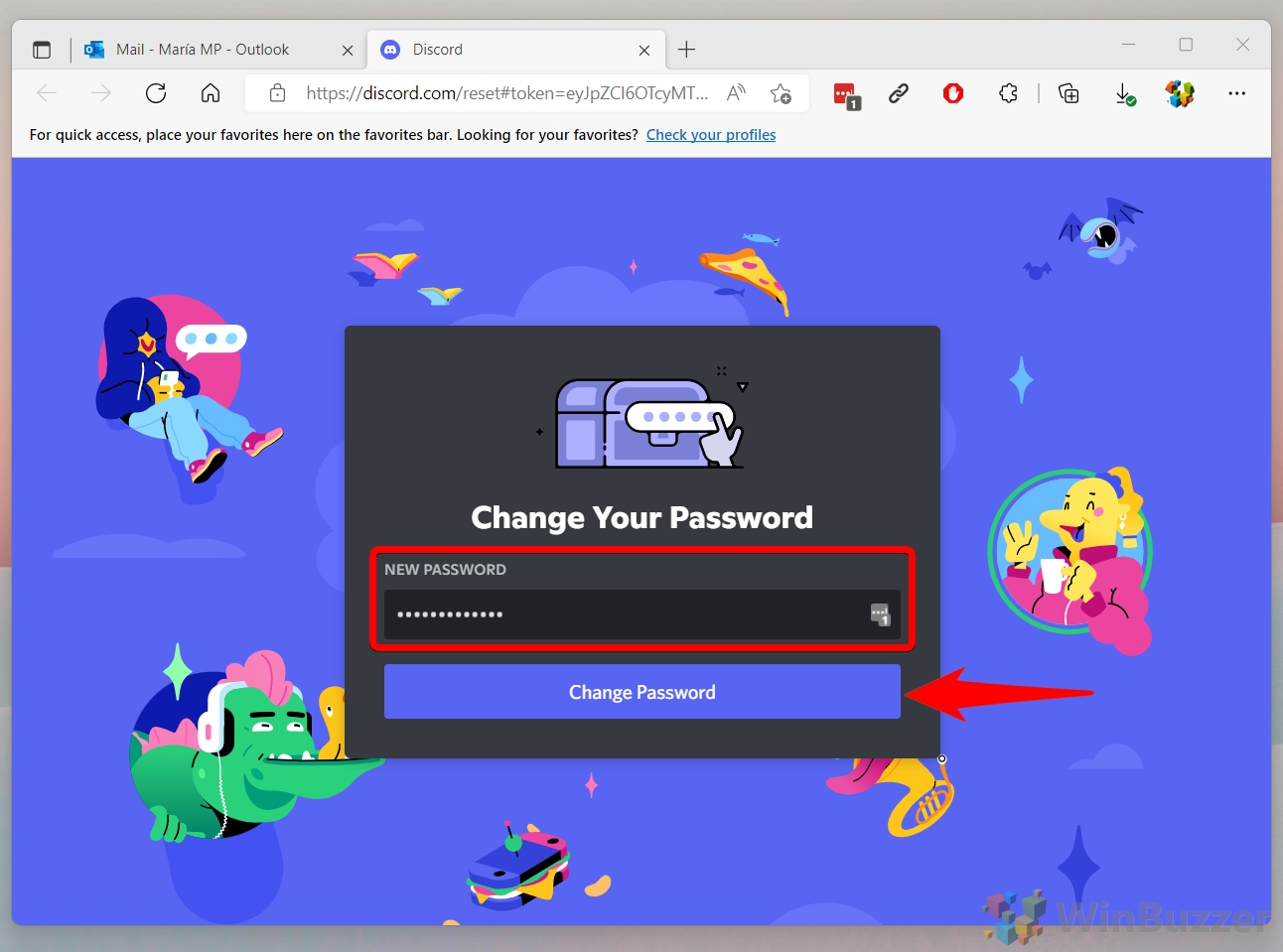
Task: Minimize the browser window
Action: [1128, 45]
